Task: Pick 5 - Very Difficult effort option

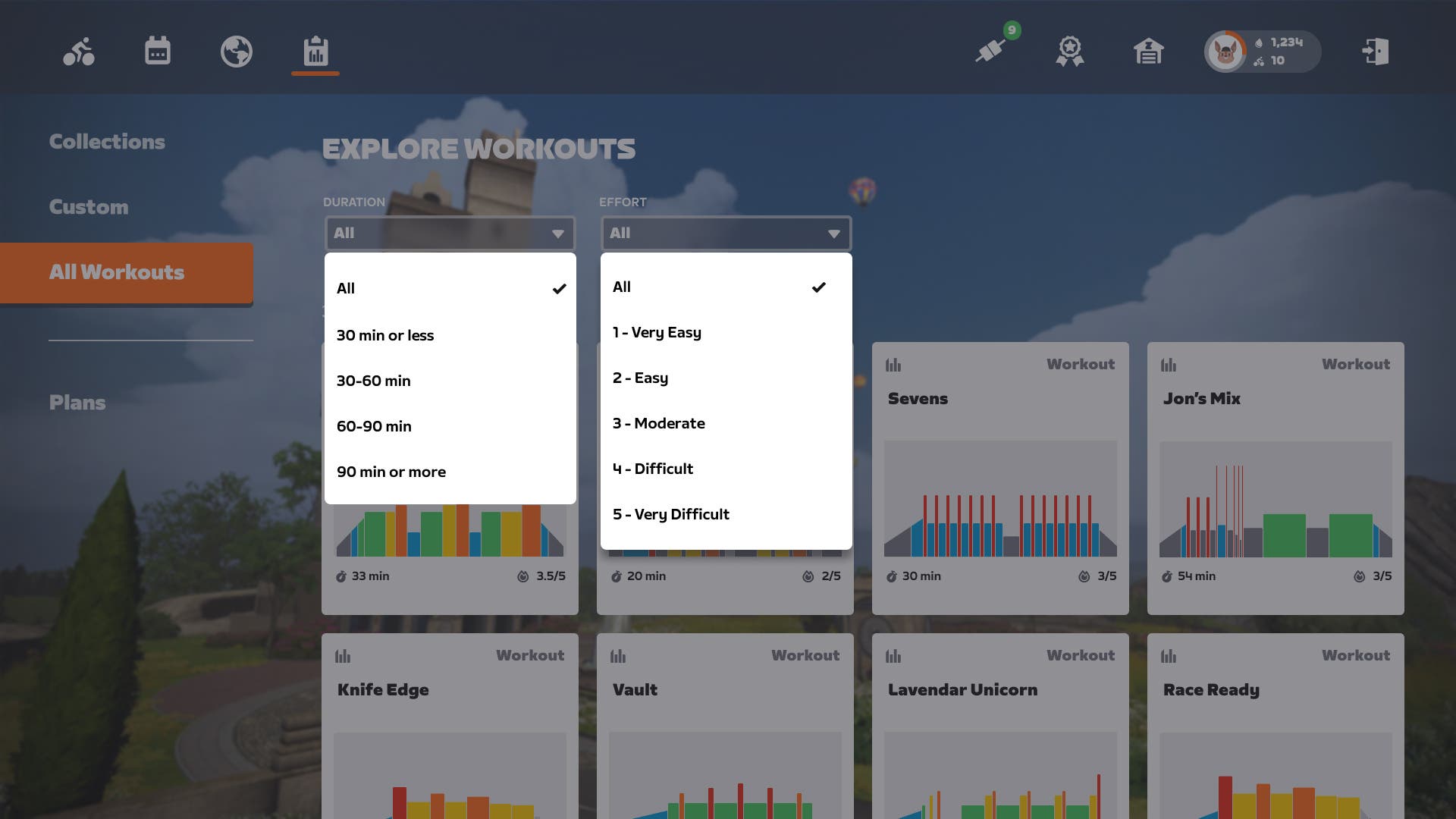Action: 671,514
